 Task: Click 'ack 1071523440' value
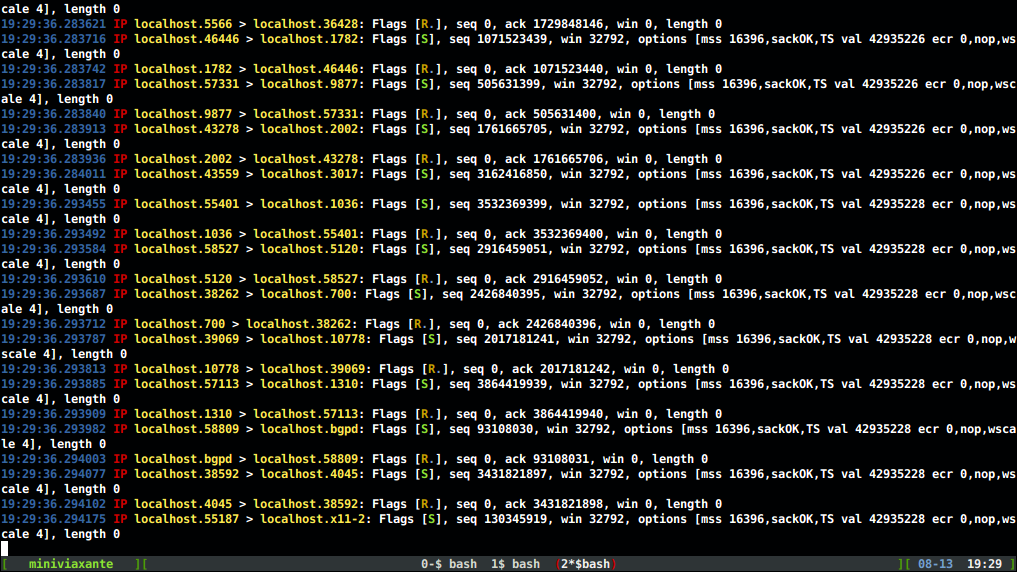554,69
